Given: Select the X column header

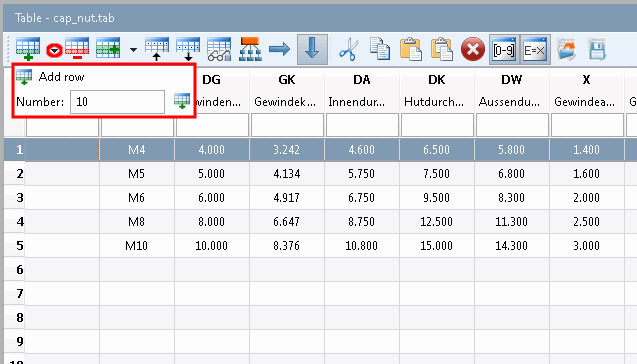Looking at the screenshot, I should click(586, 80).
